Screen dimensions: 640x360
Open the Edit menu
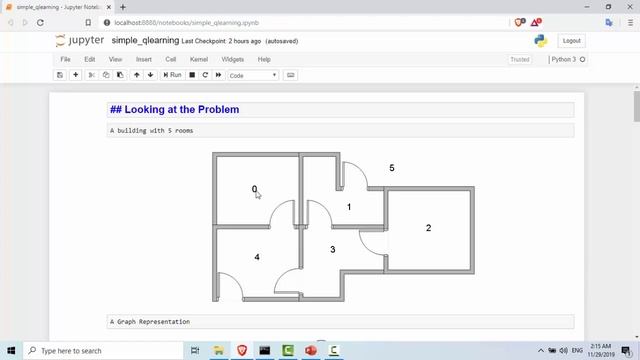[x=90, y=60]
